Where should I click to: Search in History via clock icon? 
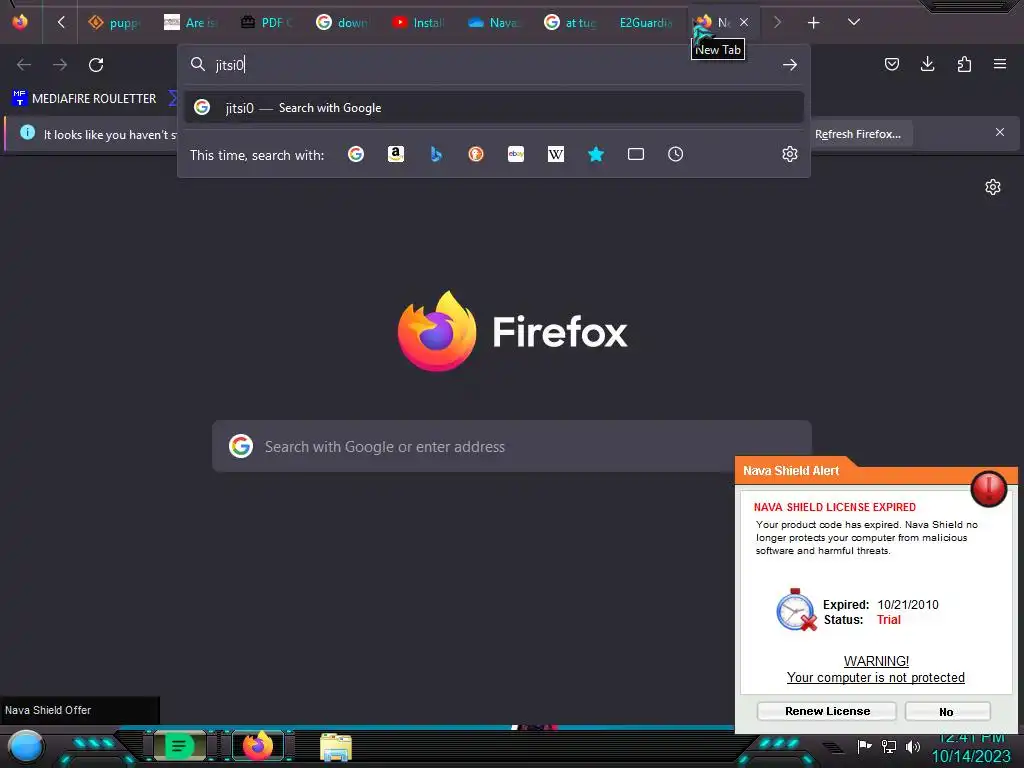coord(675,154)
